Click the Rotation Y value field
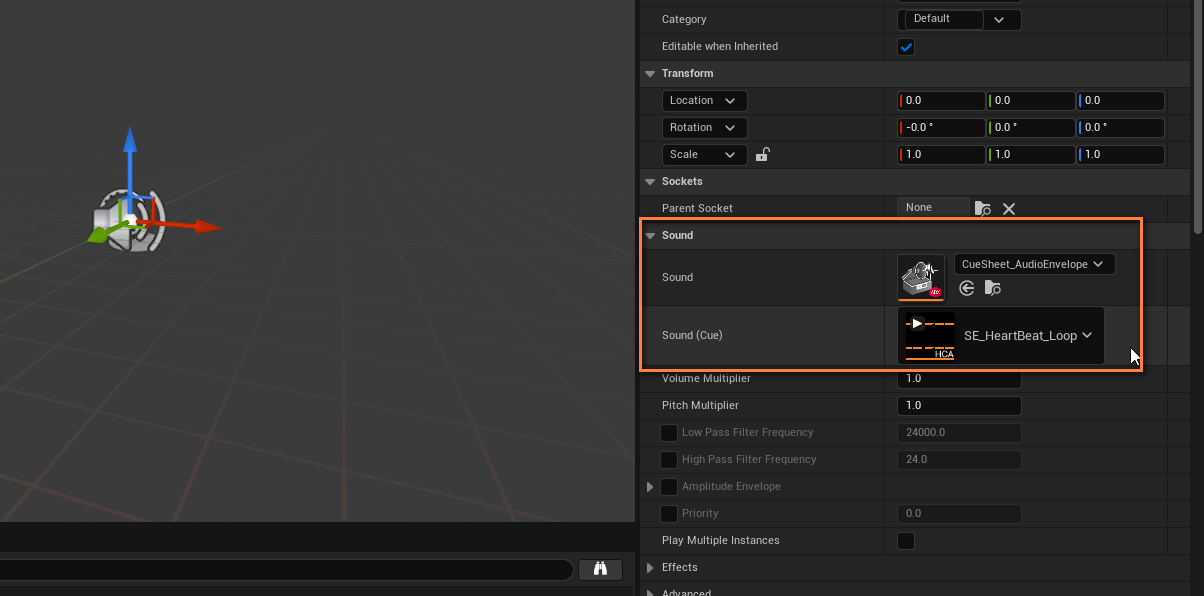This screenshot has height=596, width=1204. pos(1031,128)
